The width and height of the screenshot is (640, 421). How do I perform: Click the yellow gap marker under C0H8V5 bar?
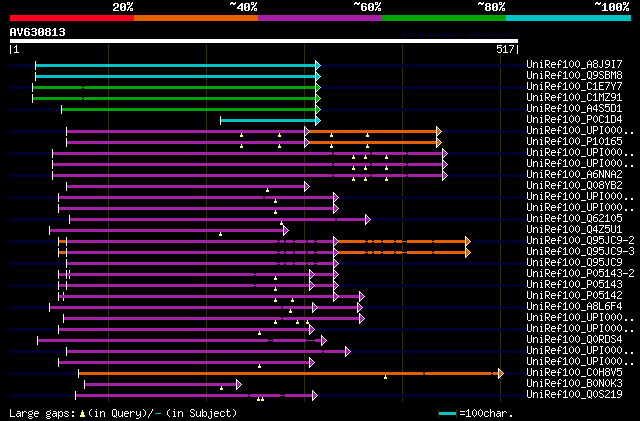coord(385,377)
